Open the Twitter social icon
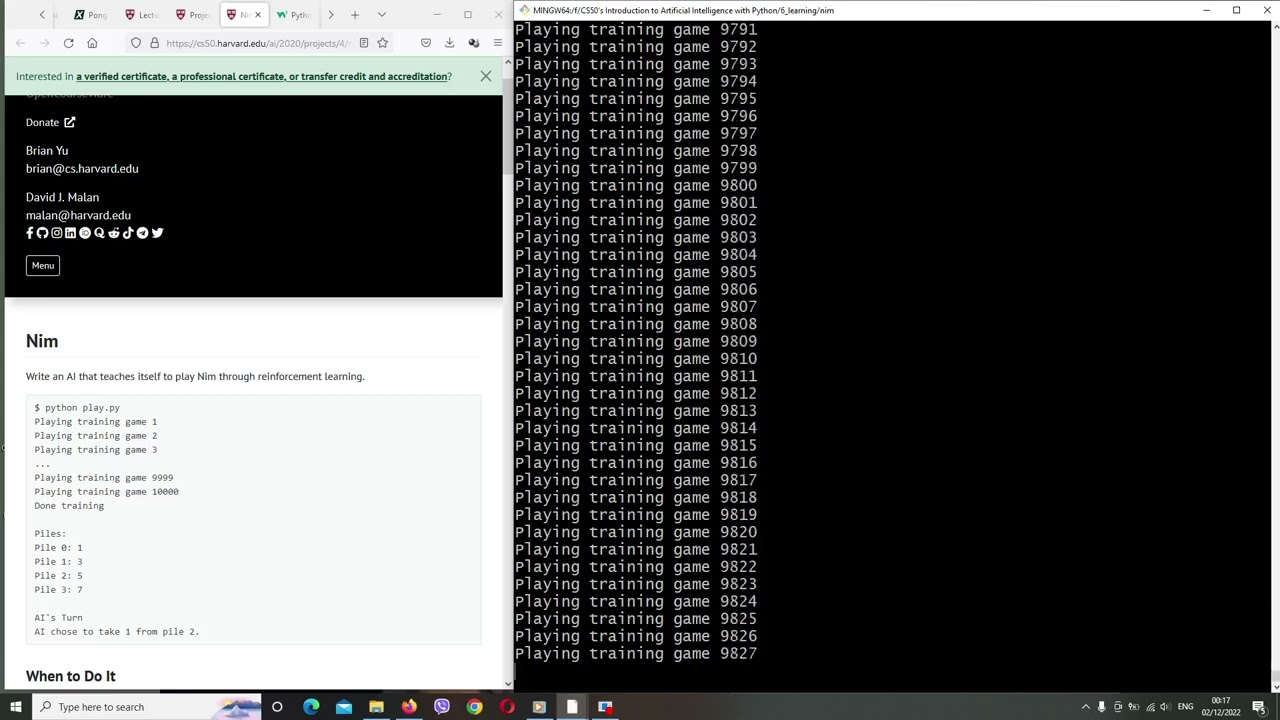Image resolution: width=1280 pixels, height=720 pixels. tap(157, 233)
